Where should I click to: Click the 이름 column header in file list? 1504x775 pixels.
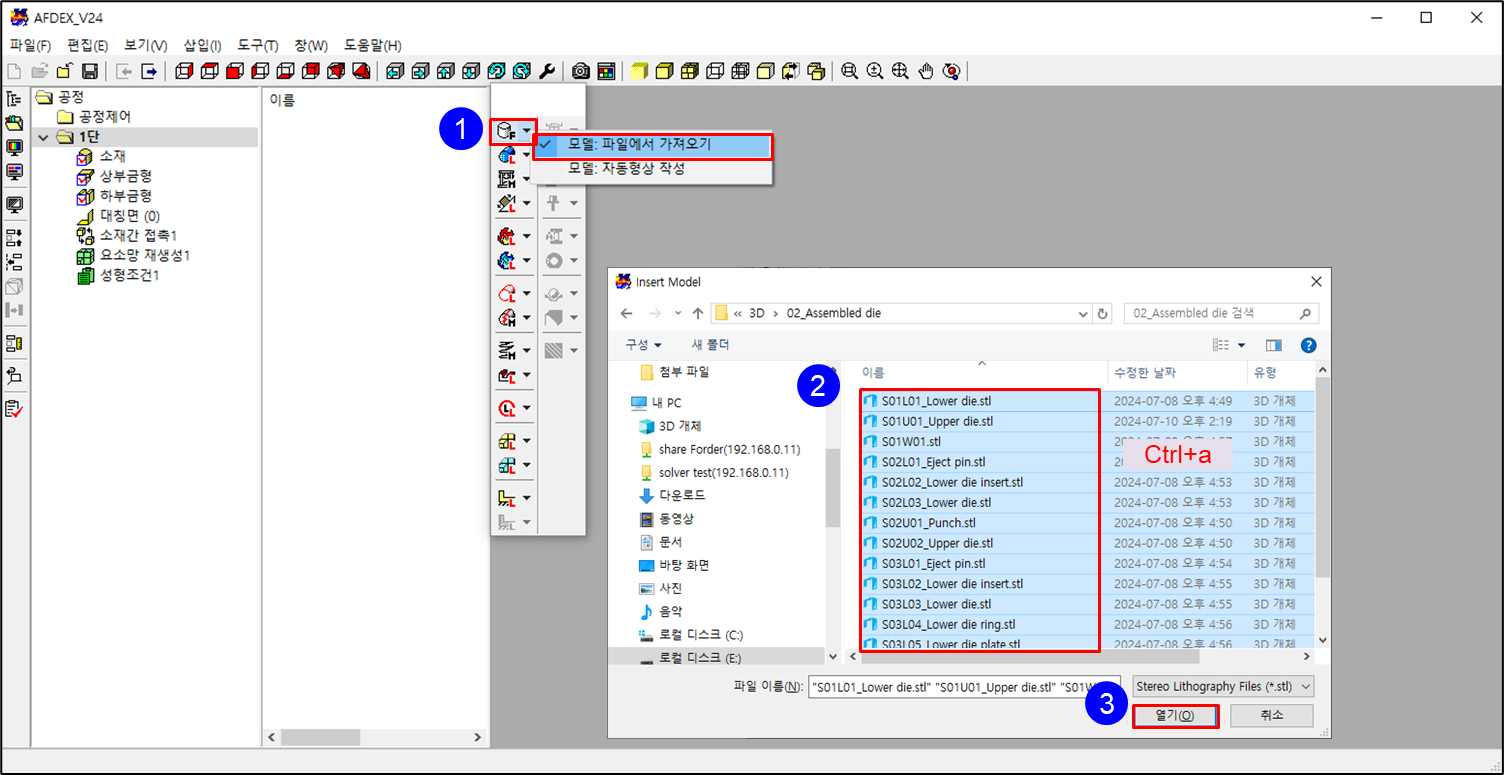tap(874, 372)
